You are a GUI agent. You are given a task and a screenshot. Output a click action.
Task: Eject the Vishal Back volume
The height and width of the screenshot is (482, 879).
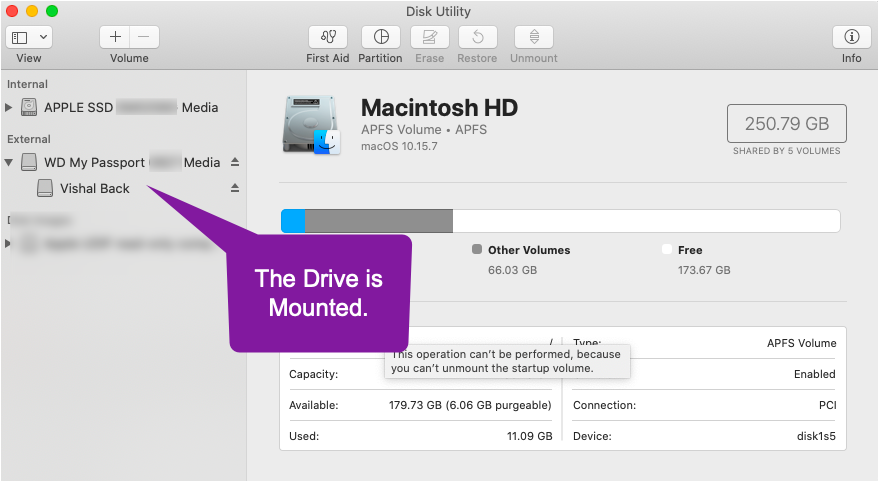click(x=235, y=188)
